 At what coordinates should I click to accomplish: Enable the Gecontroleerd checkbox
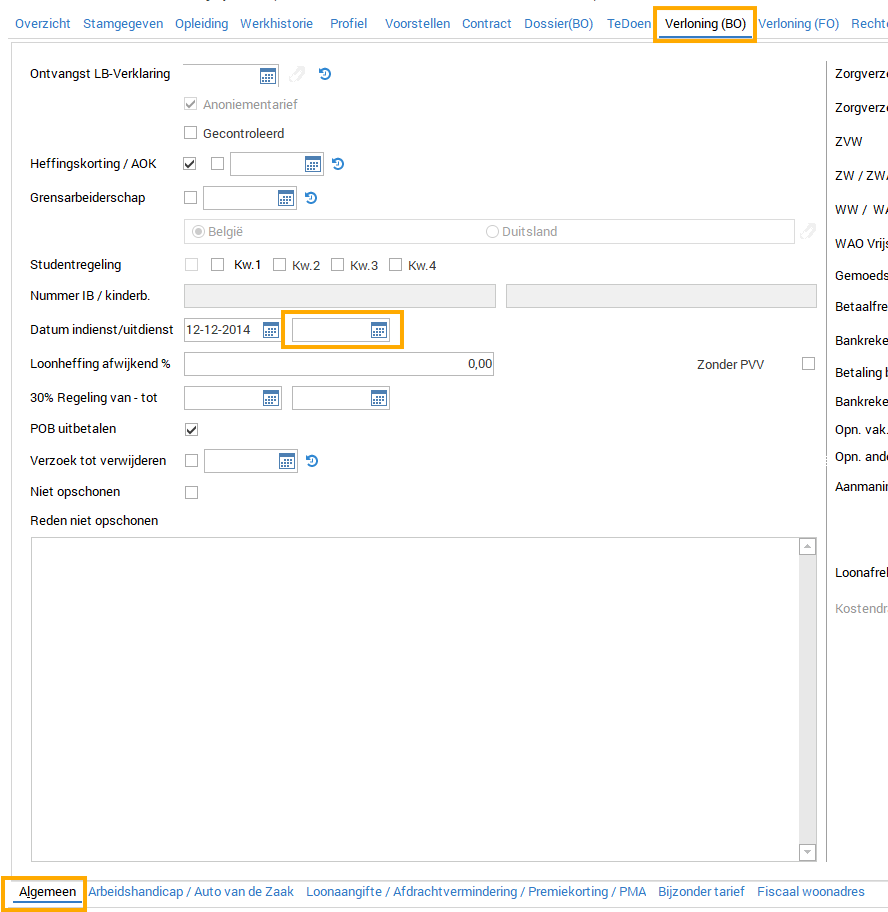(x=191, y=133)
